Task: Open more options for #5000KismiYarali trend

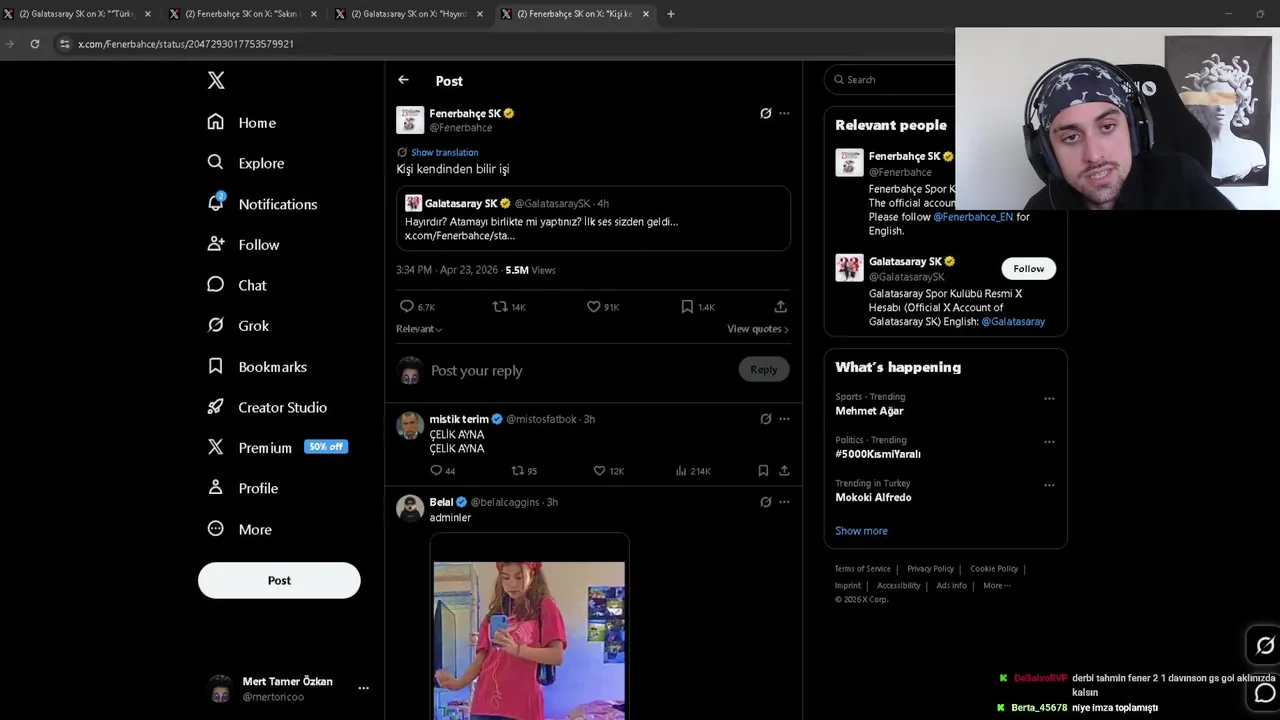Action: click(x=1049, y=441)
